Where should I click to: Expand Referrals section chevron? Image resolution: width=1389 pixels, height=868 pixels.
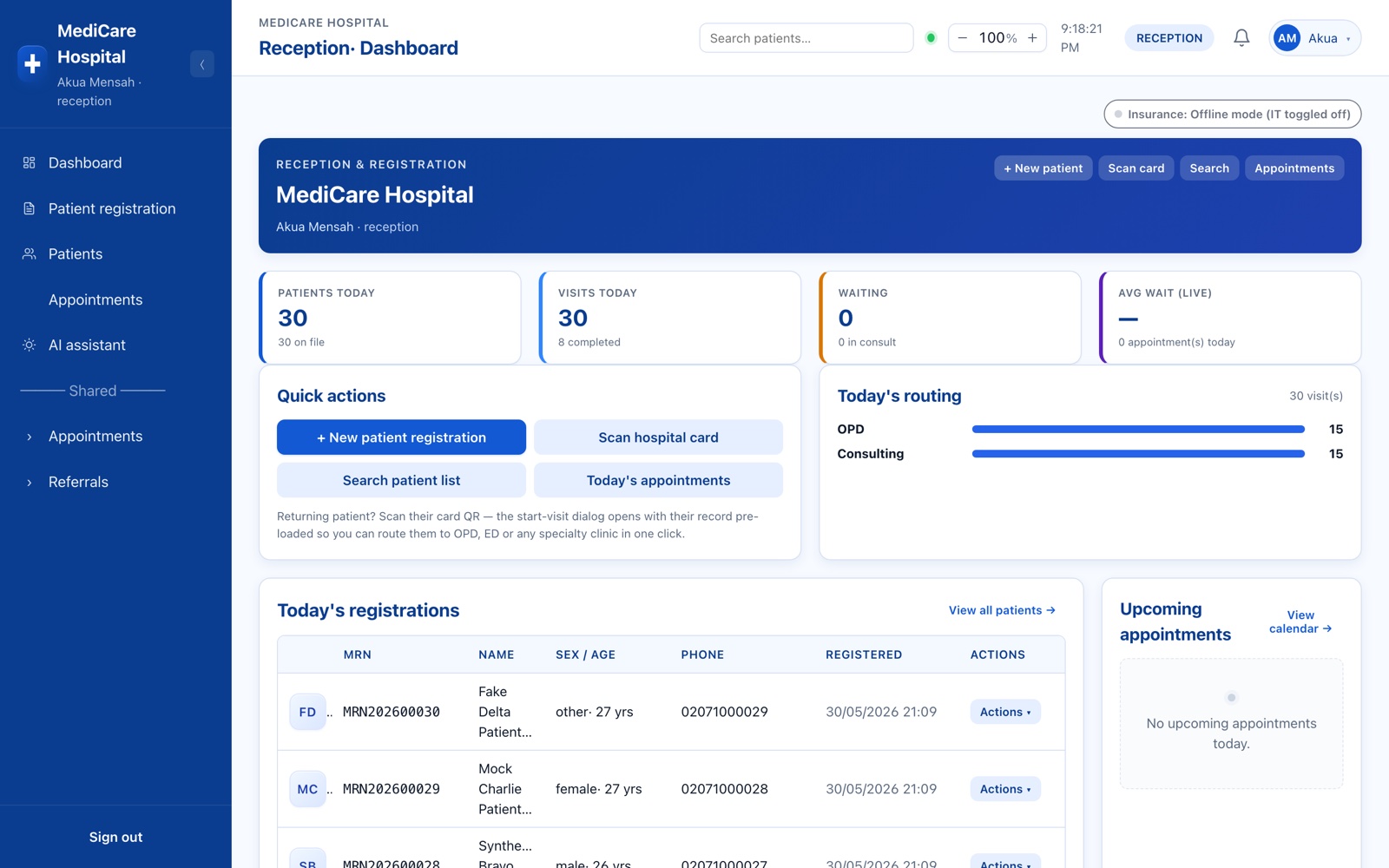[x=29, y=483]
